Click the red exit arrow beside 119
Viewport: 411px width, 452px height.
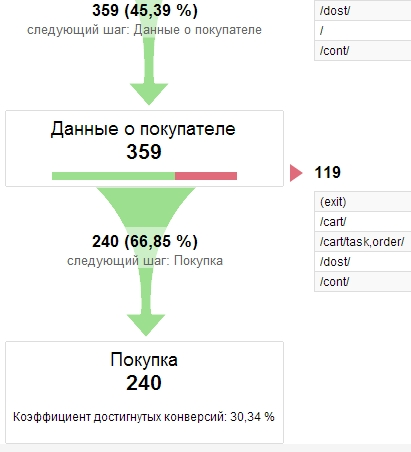click(296, 173)
